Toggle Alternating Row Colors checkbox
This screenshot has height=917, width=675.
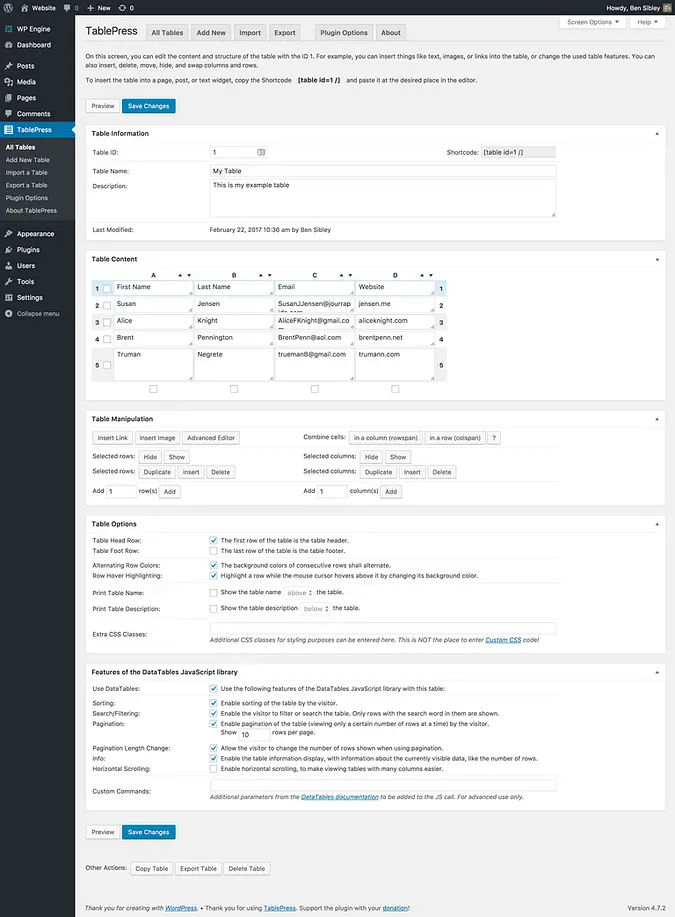coord(213,566)
